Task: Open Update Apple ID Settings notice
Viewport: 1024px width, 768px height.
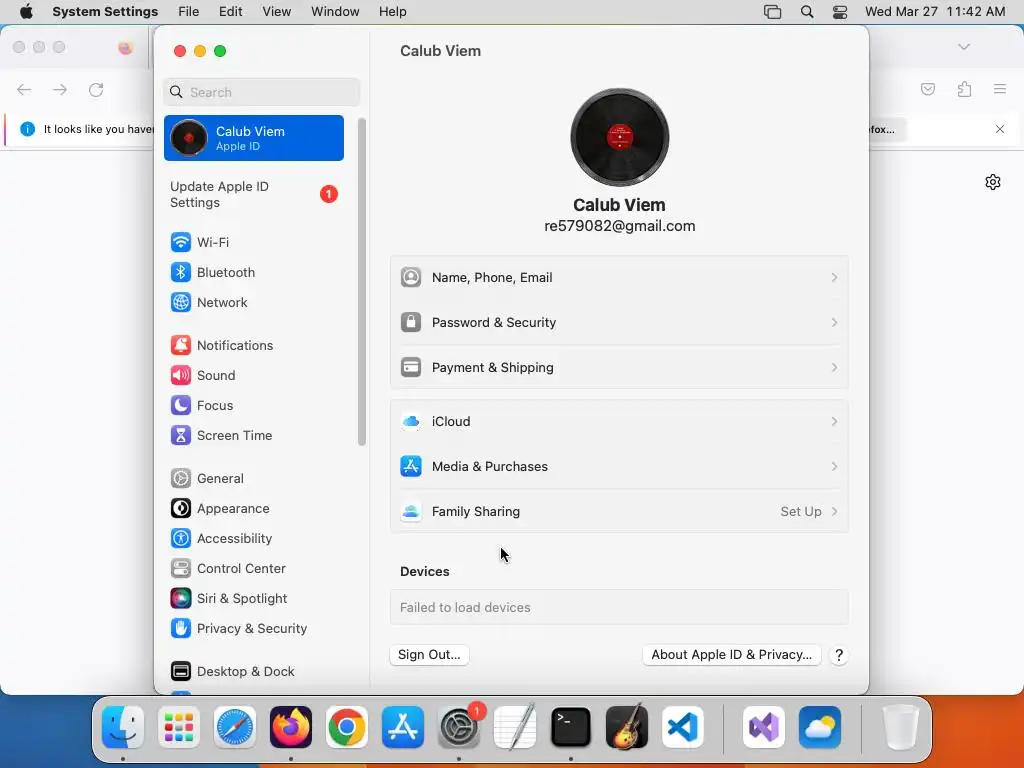Action: pyautogui.click(x=254, y=195)
